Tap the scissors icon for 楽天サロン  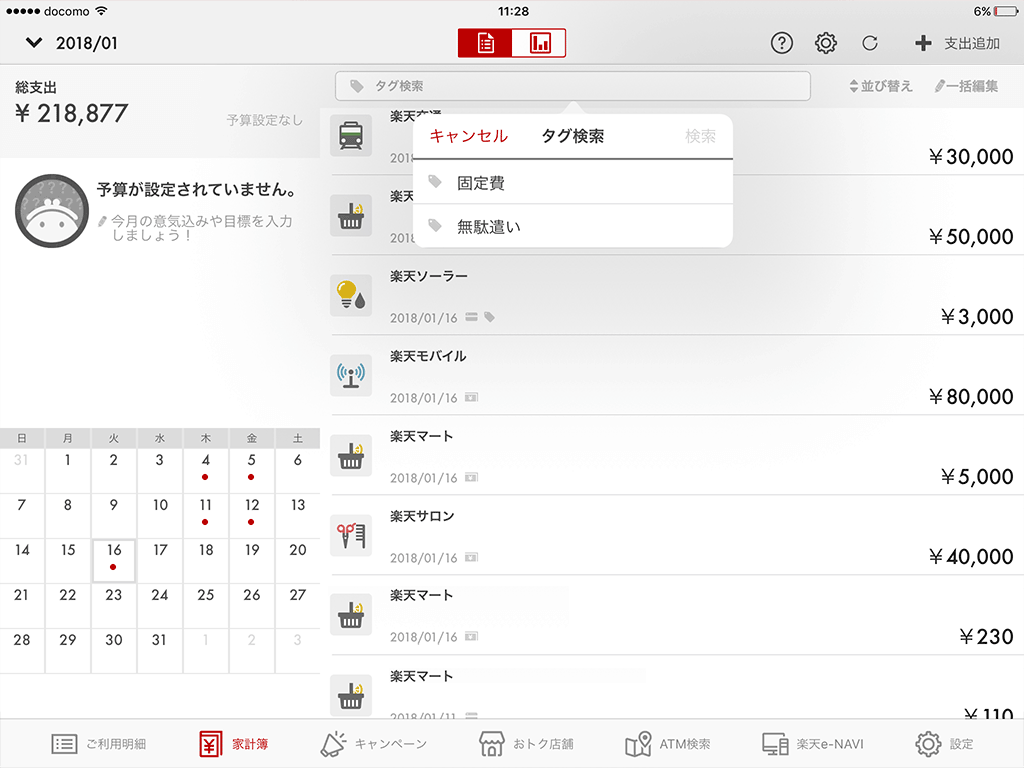(351, 536)
